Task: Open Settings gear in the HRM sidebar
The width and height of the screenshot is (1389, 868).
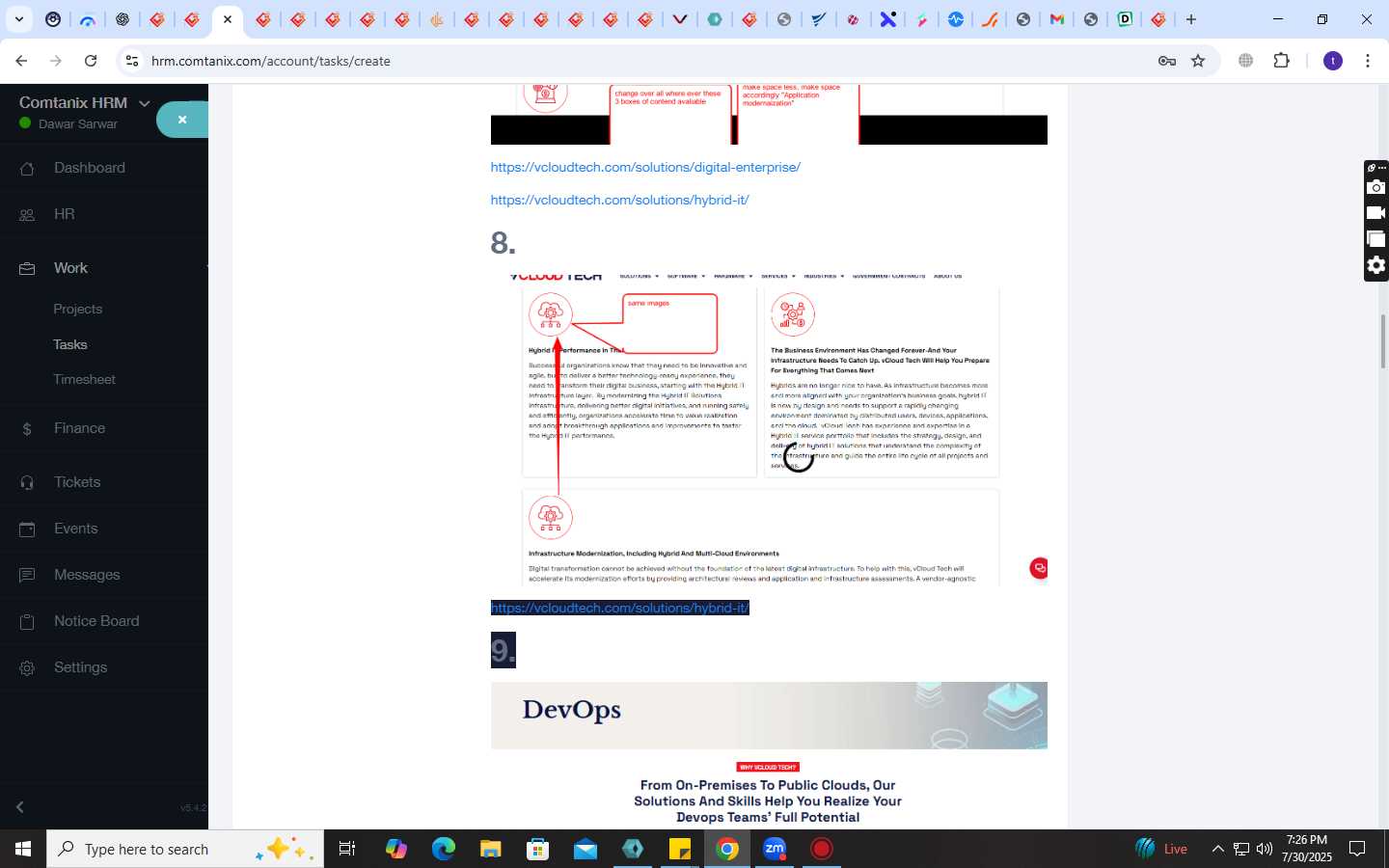Action: [x=27, y=667]
